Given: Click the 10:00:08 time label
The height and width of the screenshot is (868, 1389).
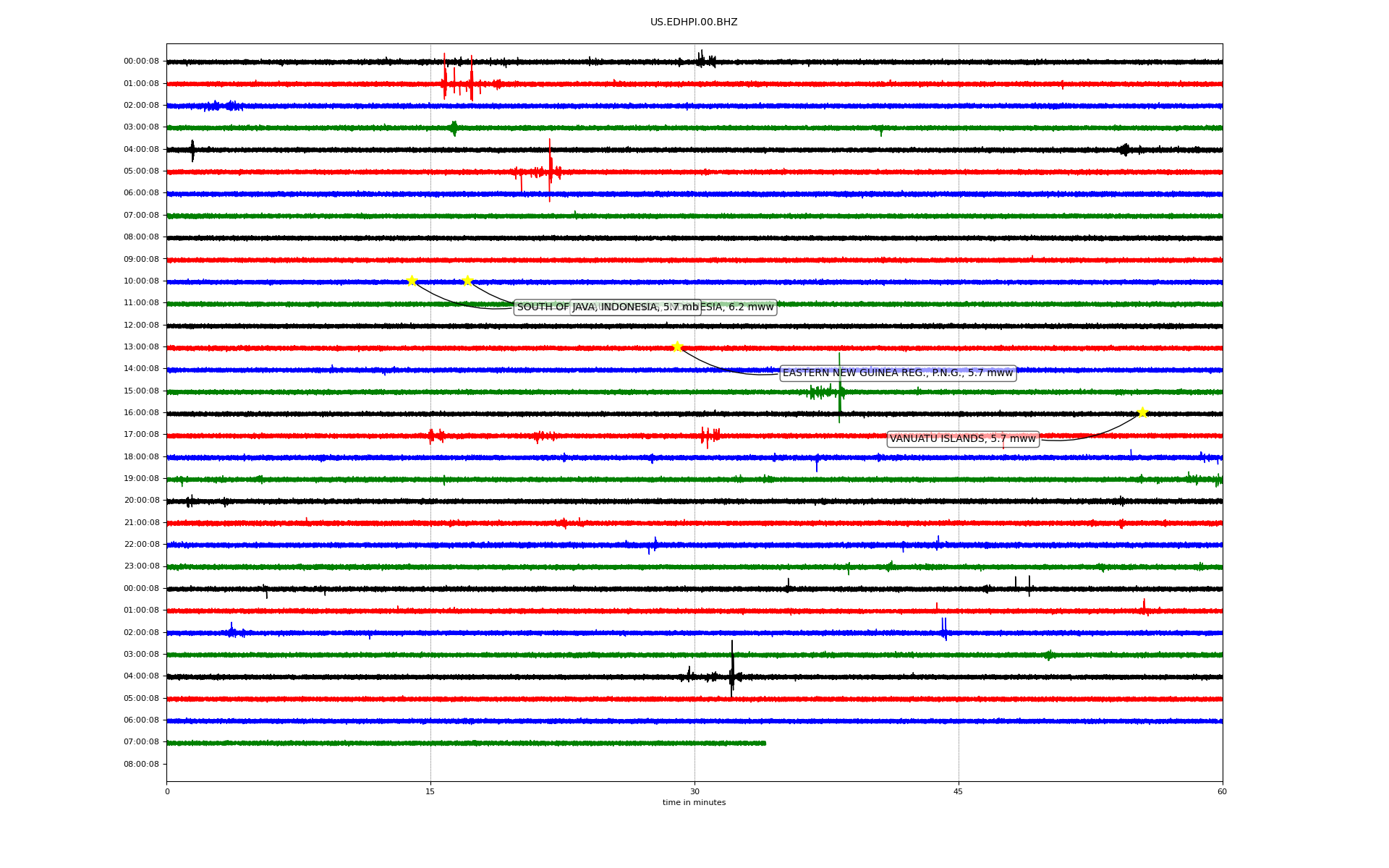Looking at the screenshot, I should (141, 281).
